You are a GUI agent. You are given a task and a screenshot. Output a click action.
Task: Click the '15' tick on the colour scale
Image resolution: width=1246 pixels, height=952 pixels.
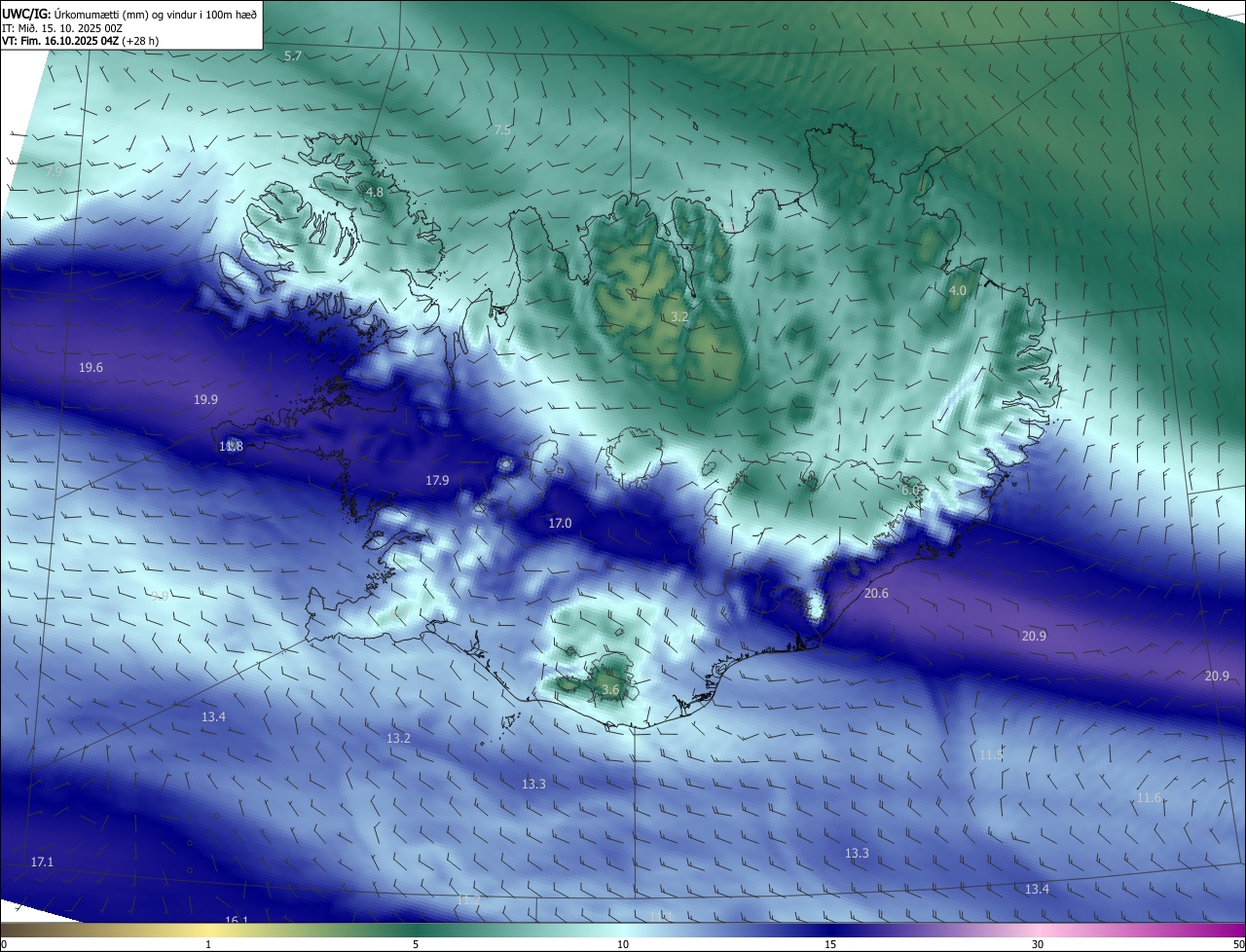click(830, 944)
